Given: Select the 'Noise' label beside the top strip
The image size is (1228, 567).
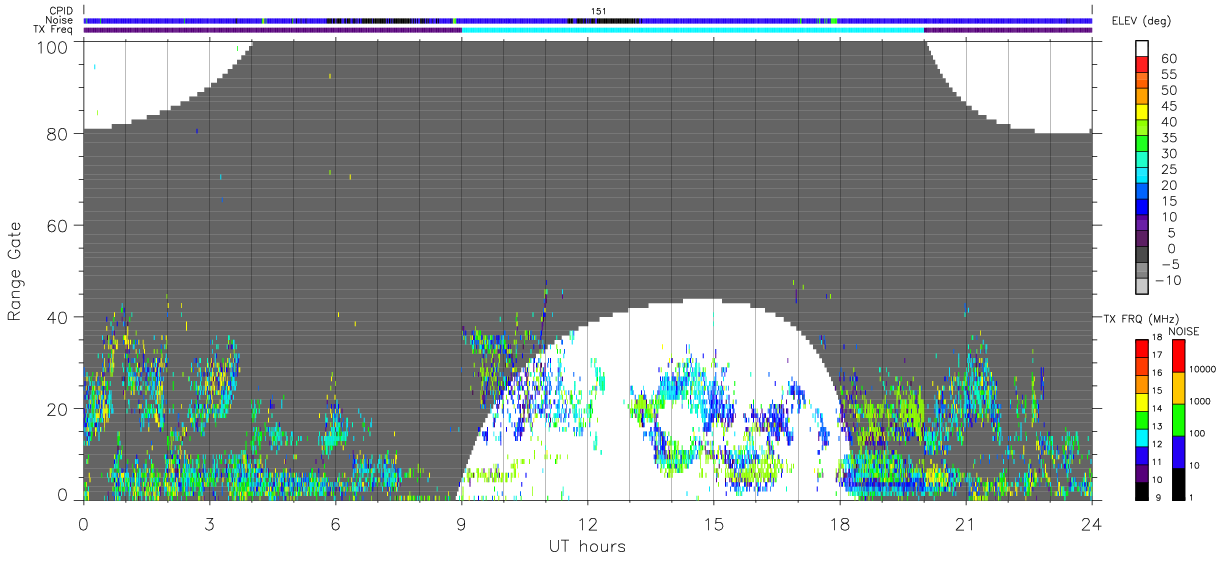Looking at the screenshot, I should coord(60,20).
